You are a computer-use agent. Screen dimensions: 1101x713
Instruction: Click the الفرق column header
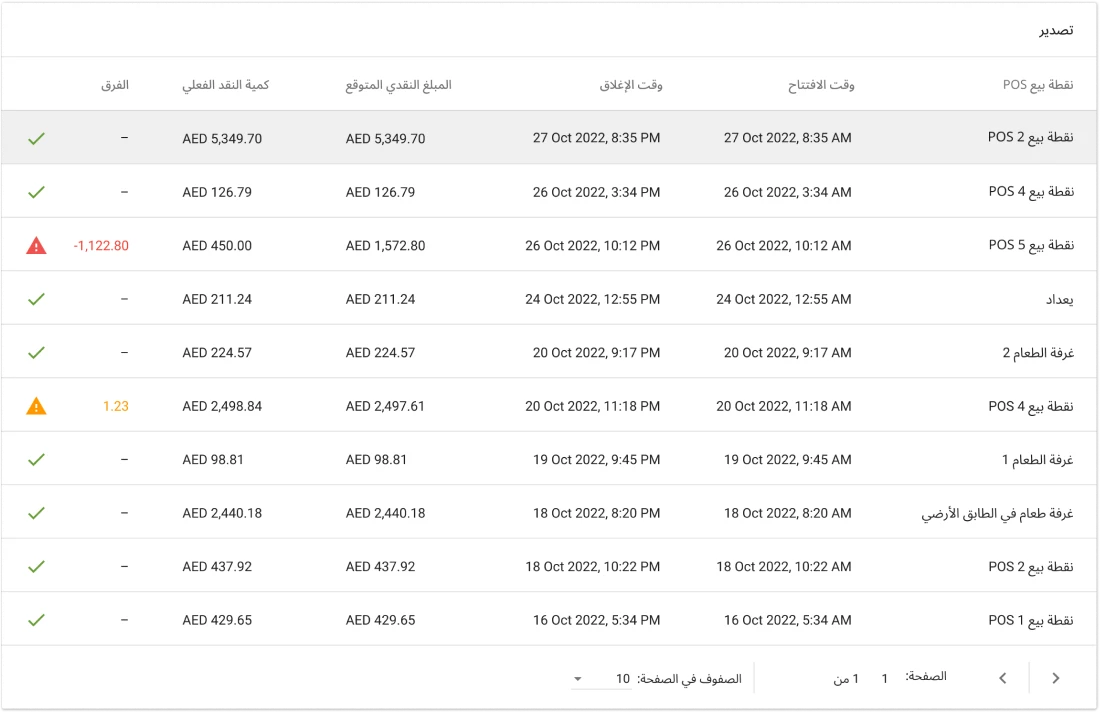pyautogui.click(x=120, y=85)
